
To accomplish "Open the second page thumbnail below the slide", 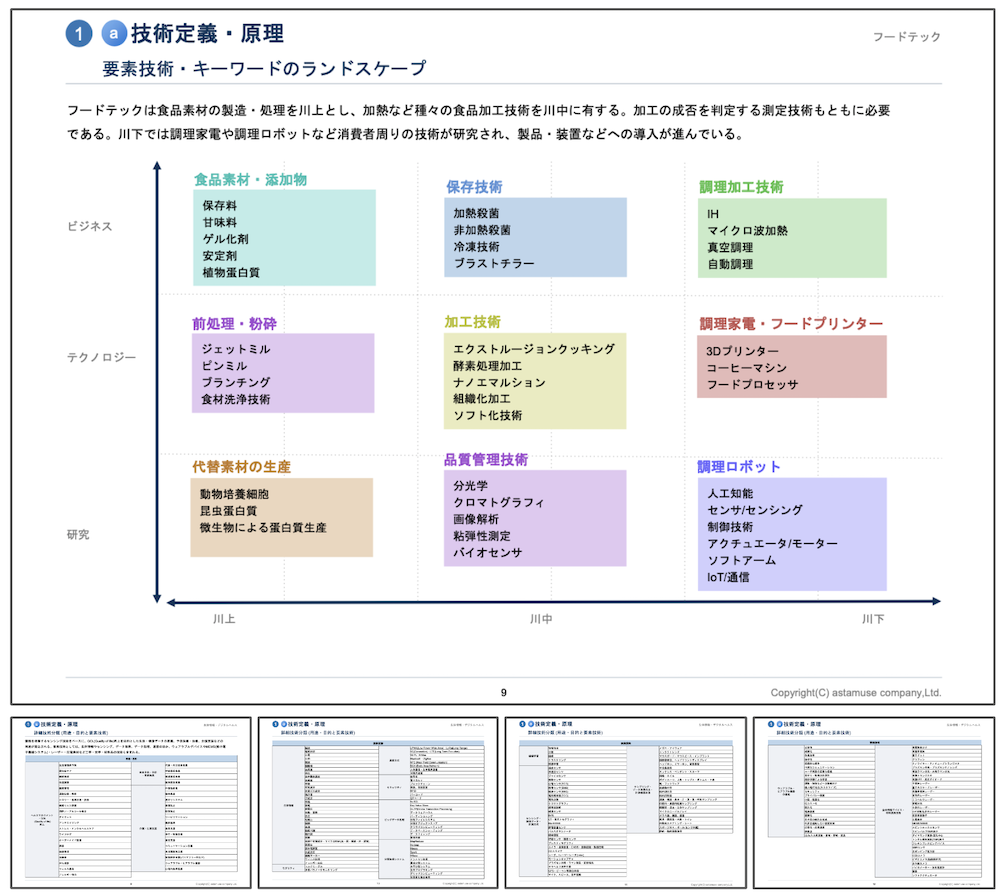I will [377, 801].
